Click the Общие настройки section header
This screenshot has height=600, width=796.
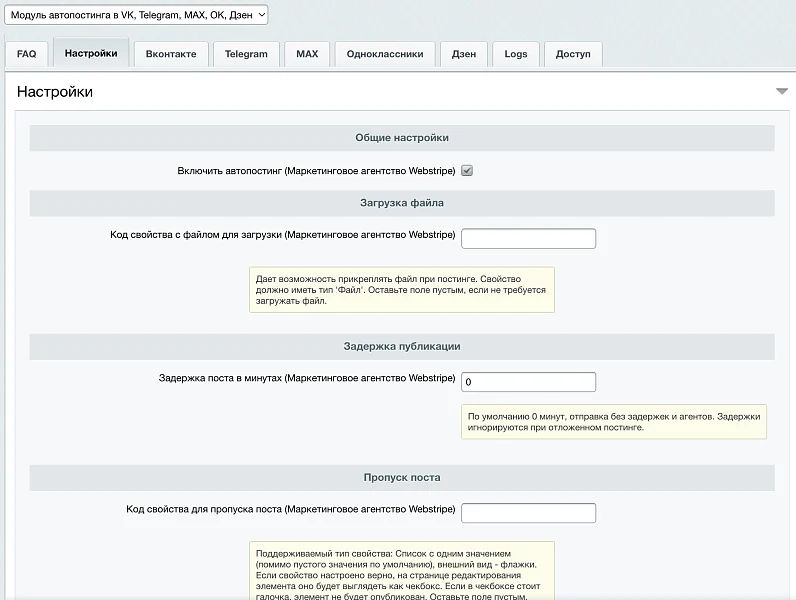coord(402,138)
